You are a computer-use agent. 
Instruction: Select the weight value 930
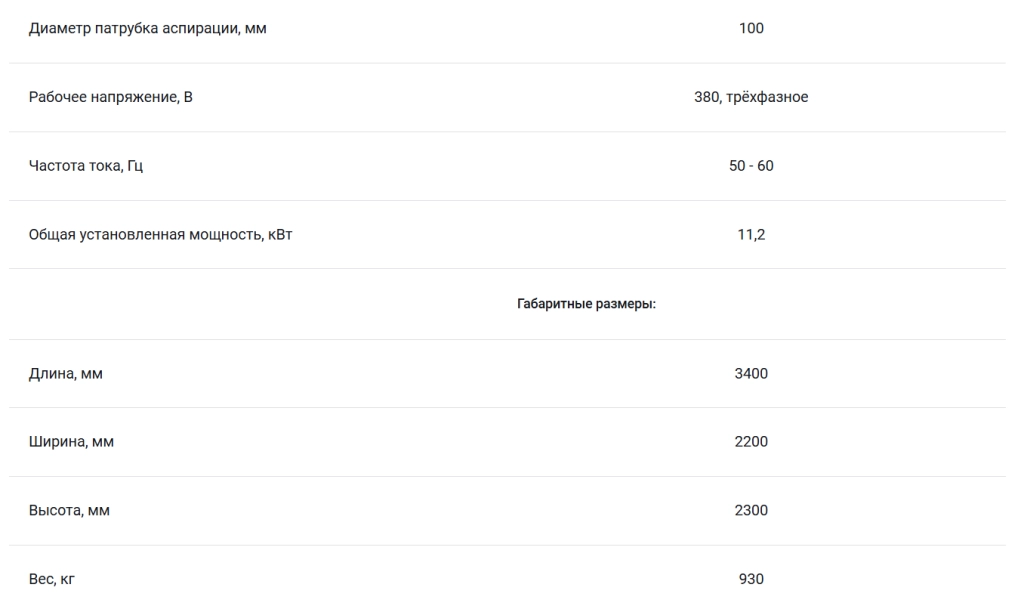[751, 579]
